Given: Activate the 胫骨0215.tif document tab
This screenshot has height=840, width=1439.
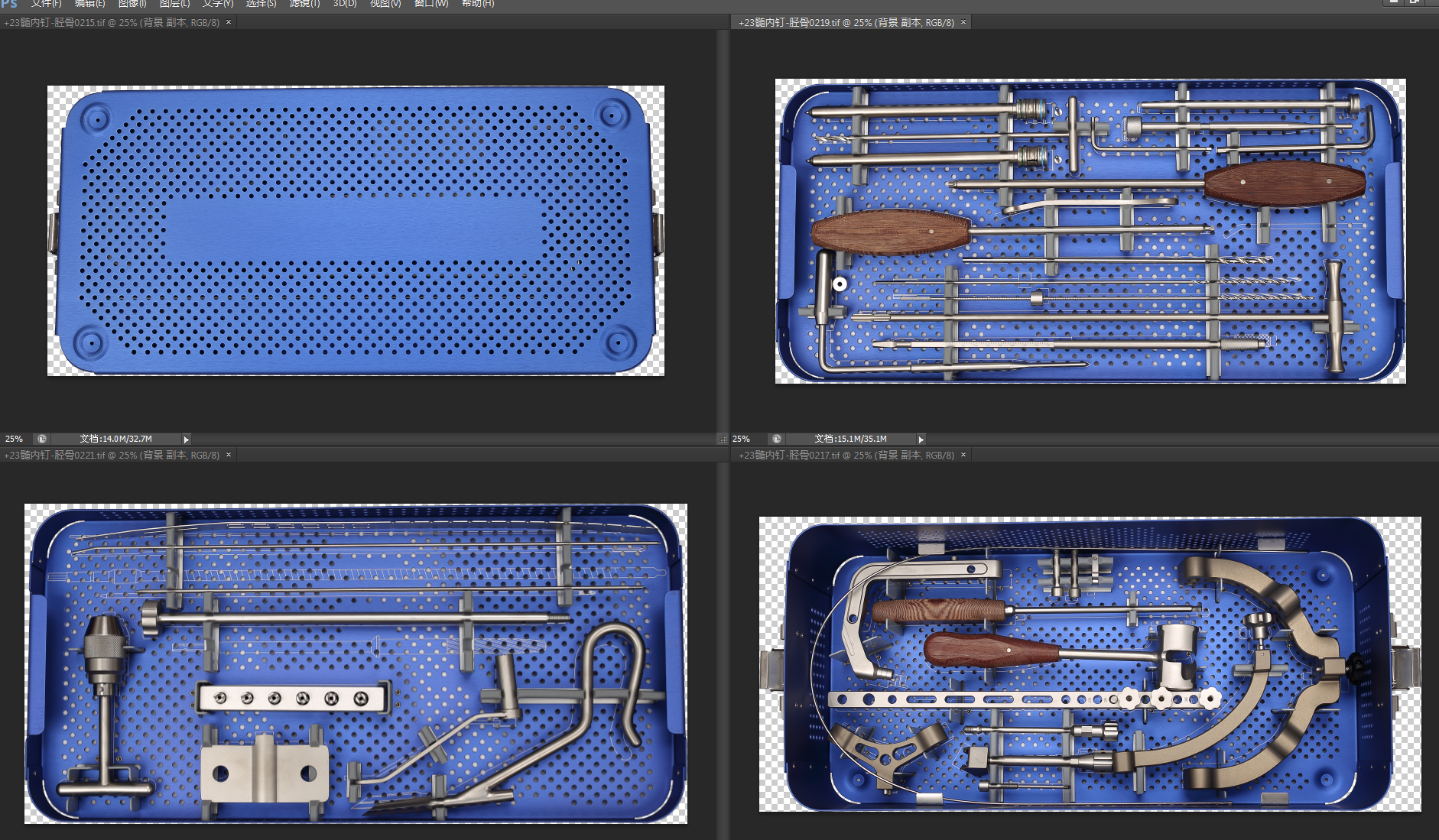Looking at the screenshot, I should [x=112, y=23].
